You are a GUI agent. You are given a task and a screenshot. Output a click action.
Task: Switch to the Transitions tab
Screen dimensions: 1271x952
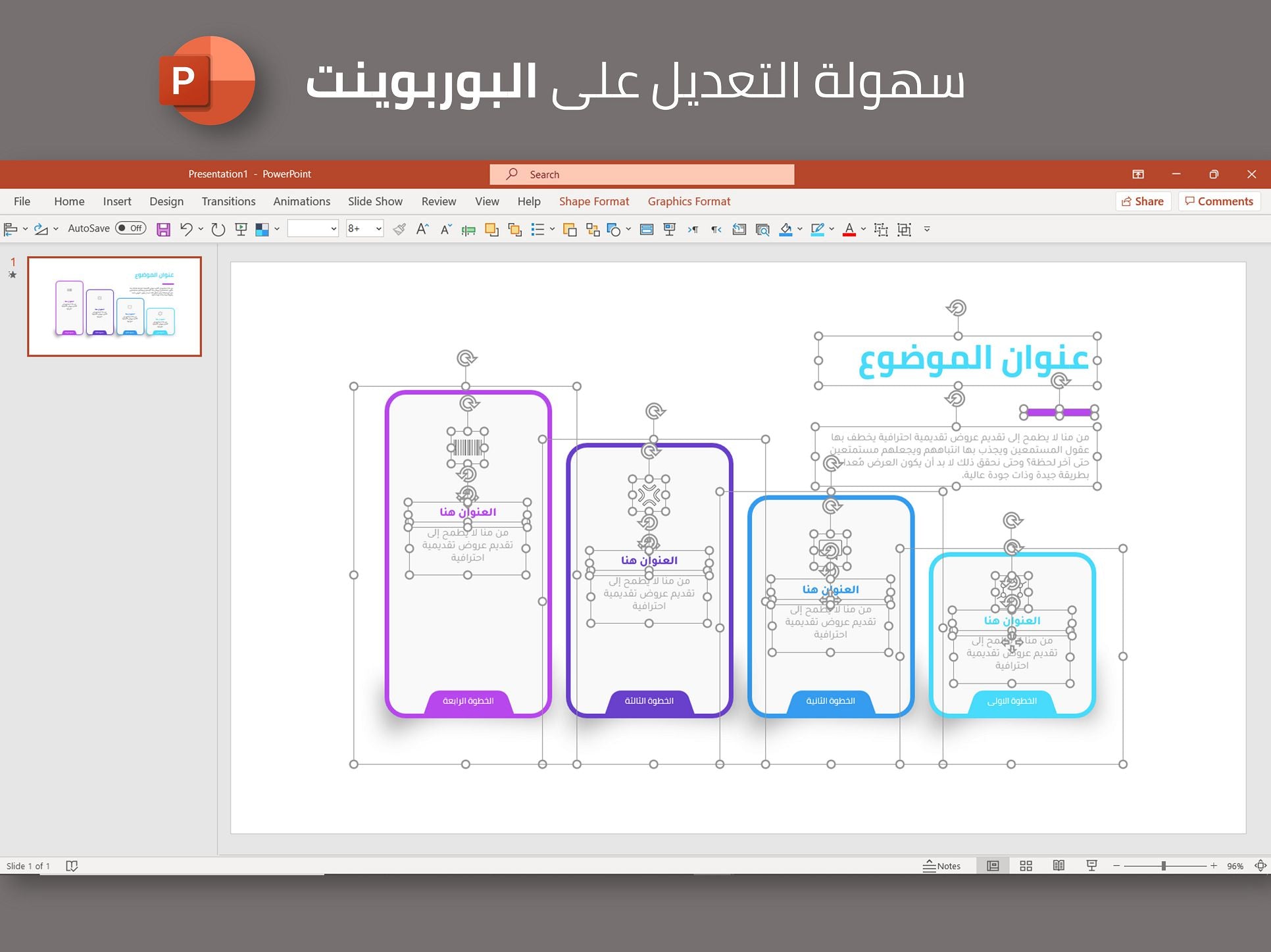228,201
